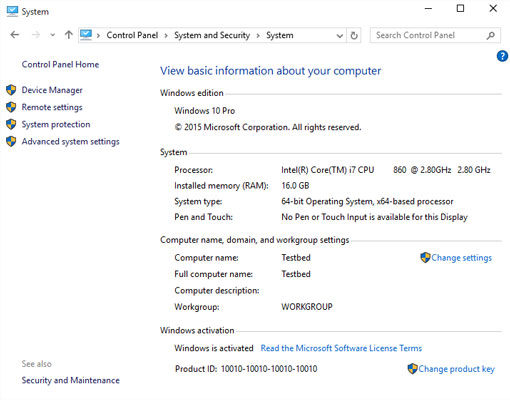510x400 pixels.
Task: Click the shield icon beside Device Manager
Action: click(x=11, y=90)
